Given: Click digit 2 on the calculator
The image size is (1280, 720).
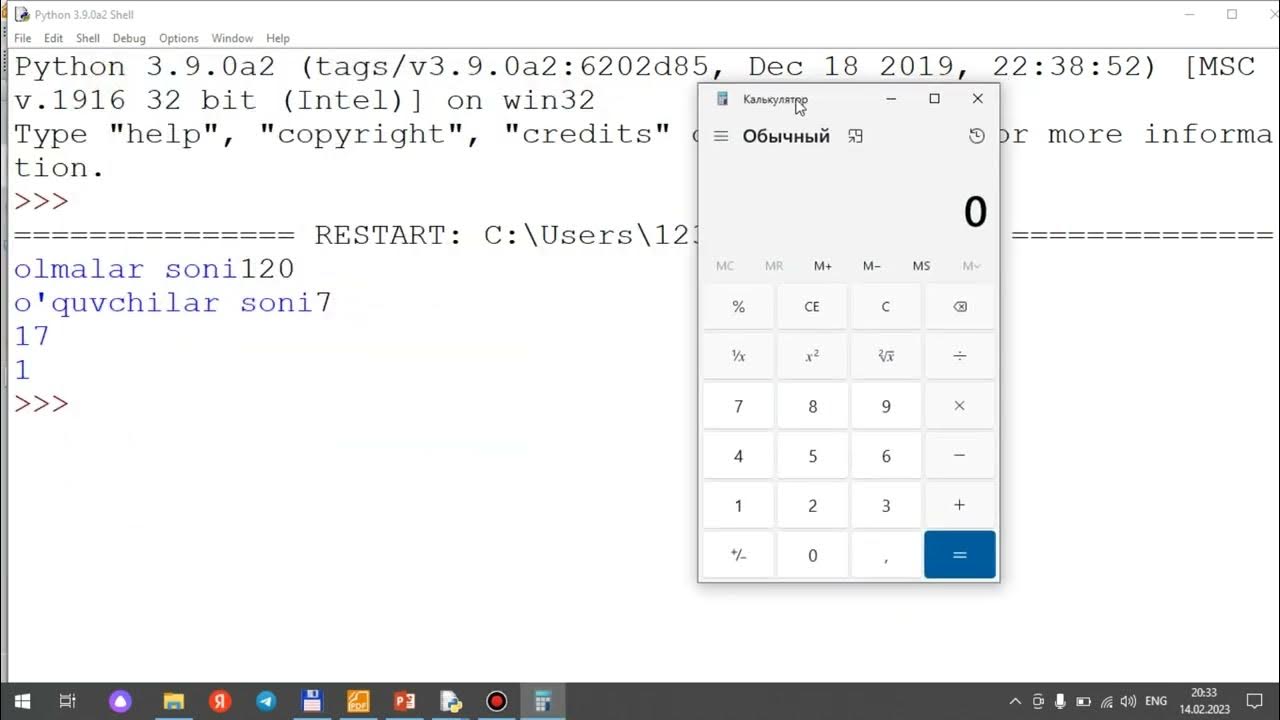Looking at the screenshot, I should pos(812,505).
